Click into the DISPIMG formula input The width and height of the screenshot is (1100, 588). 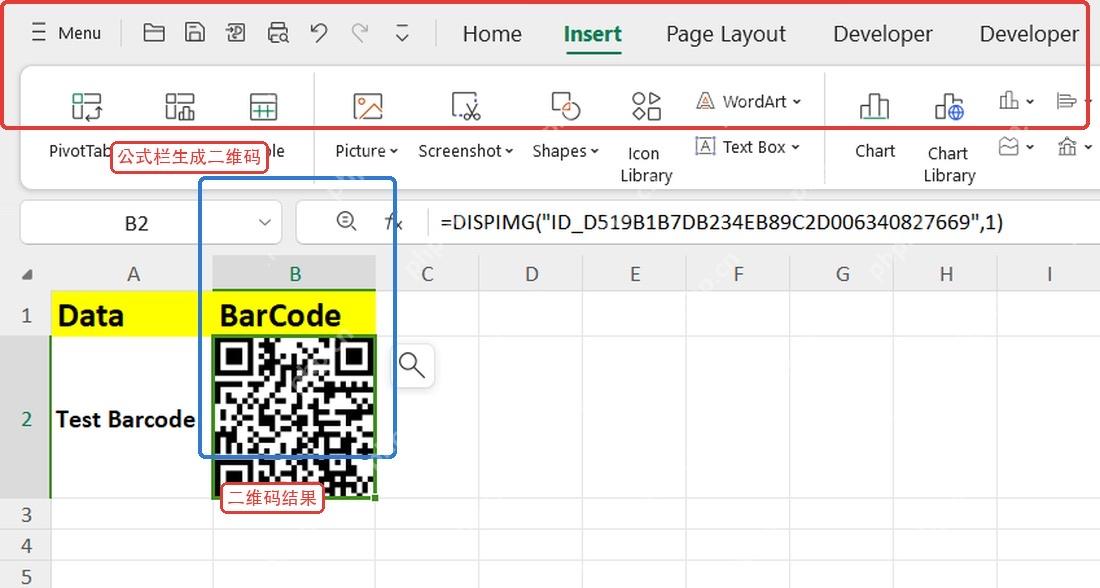765,222
